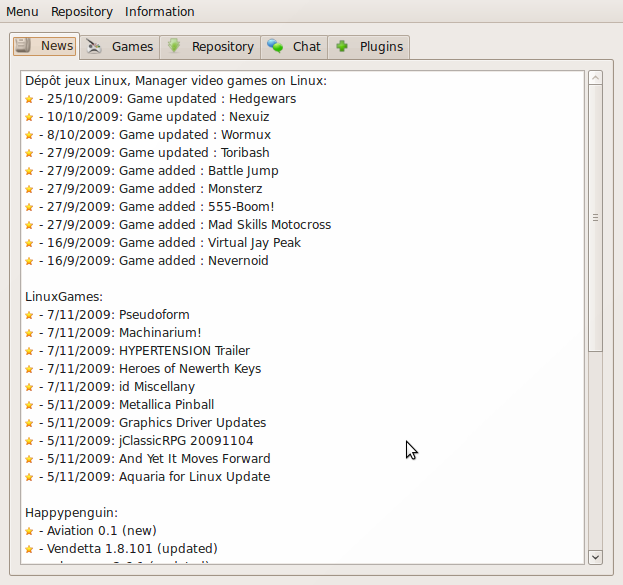Viewport: 623px width, 585px height.
Task: Switch to the Chat tab
Action: 294,47
